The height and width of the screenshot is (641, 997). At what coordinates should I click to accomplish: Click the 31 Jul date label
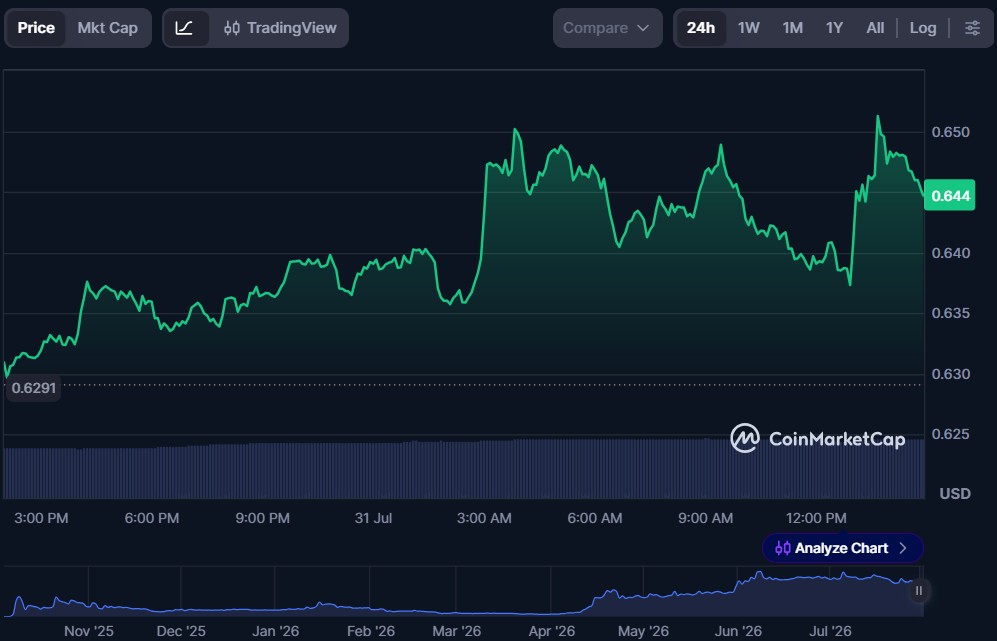(x=373, y=518)
